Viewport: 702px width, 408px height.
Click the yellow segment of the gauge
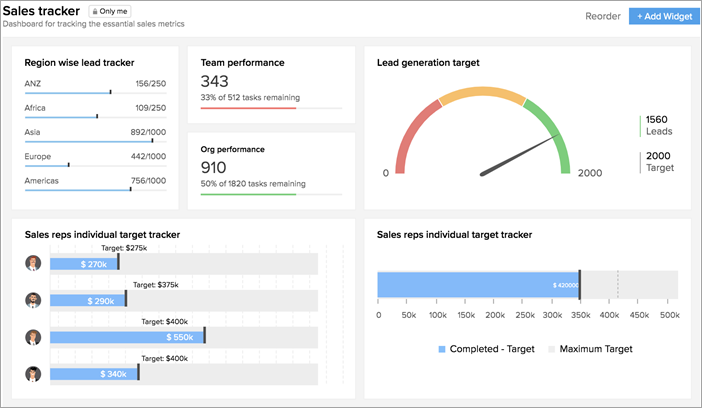click(x=482, y=92)
